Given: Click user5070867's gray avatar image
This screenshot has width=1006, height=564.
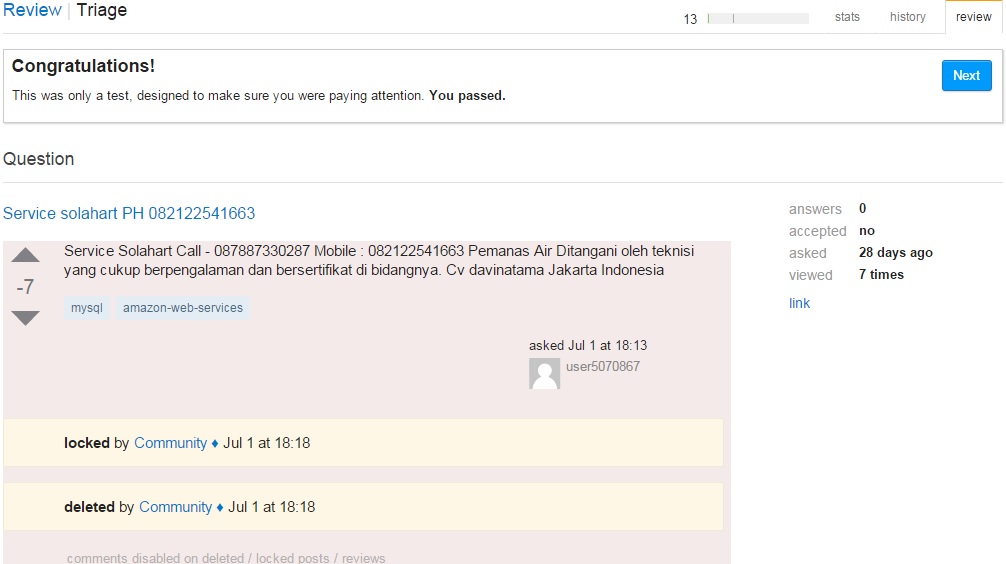Looking at the screenshot, I should pyautogui.click(x=544, y=373).
